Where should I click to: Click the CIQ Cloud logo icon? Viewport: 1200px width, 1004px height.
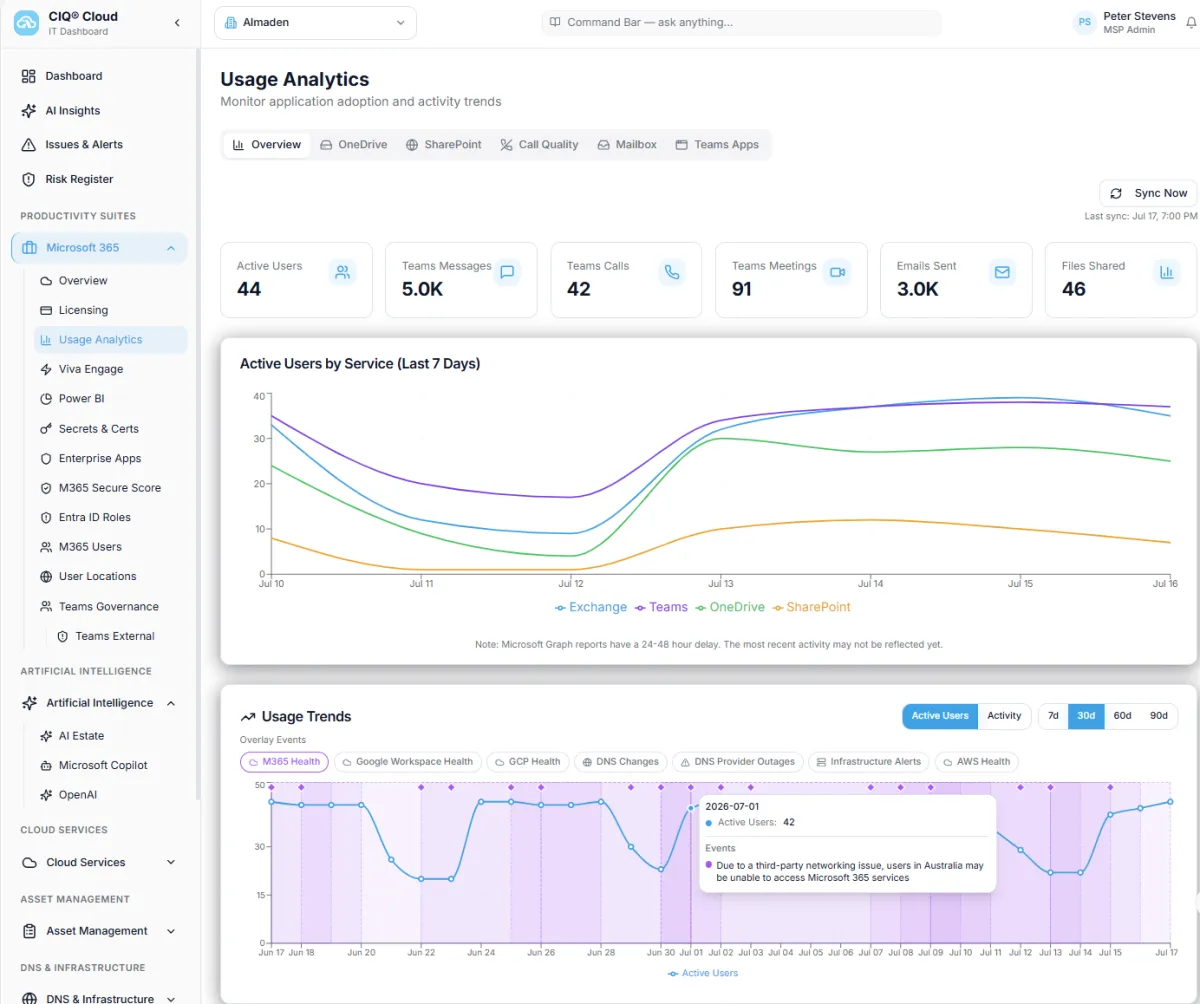click(26, 22)
